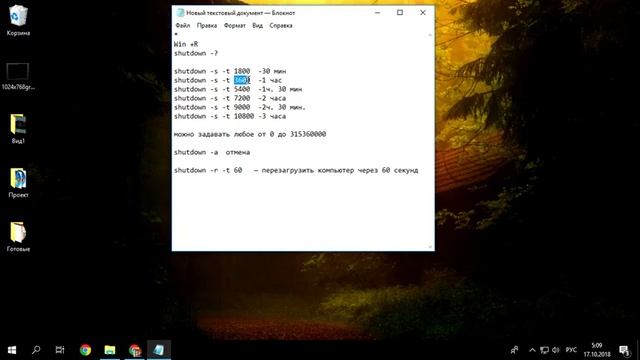Screen dimensions: 640x360
Task: Show hidden system tray icons
Action: pyautogui.click(x=532, y=350)
